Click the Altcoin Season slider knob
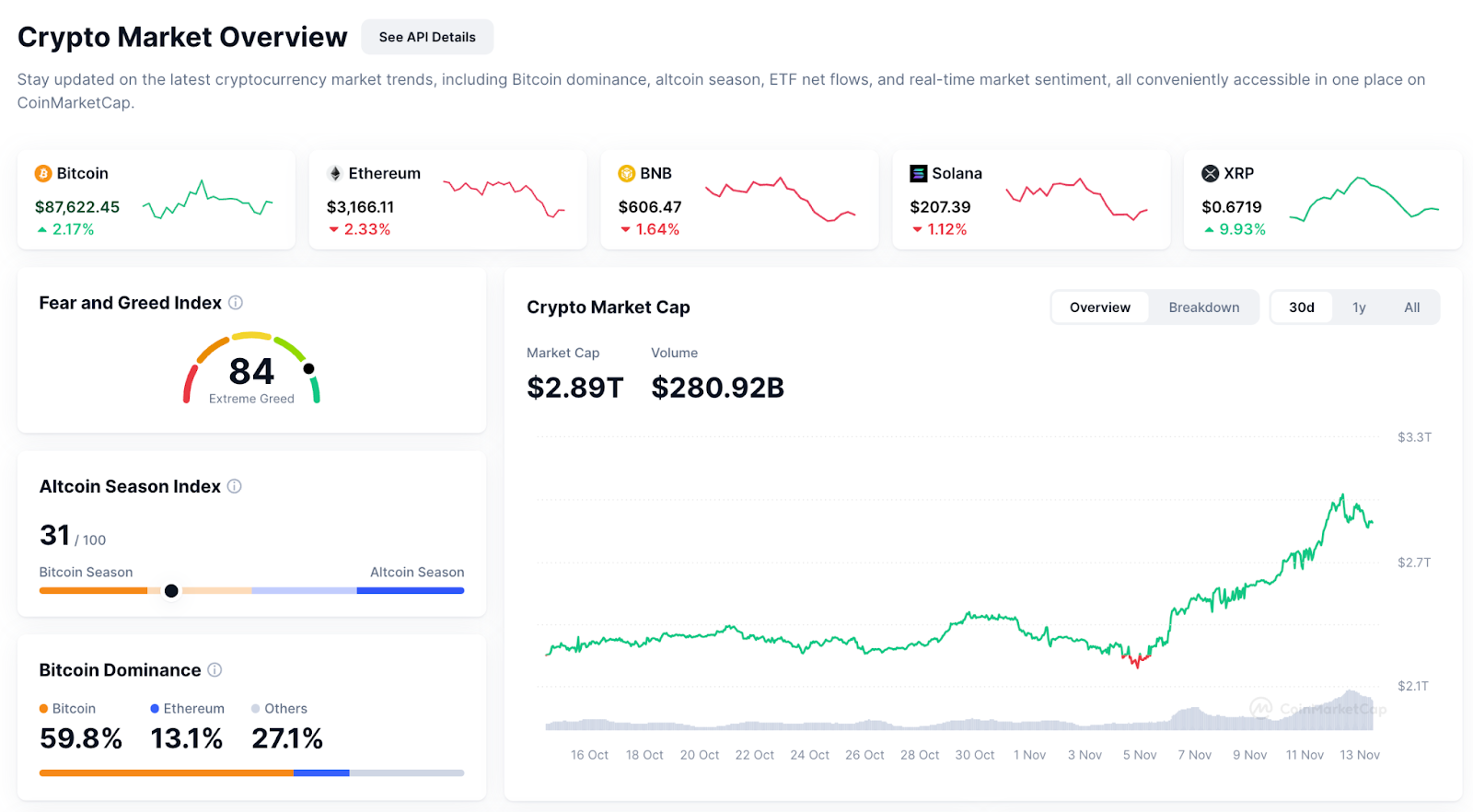Image resolution: width=1473 pixels, height=812 pixels. (171, 591)
